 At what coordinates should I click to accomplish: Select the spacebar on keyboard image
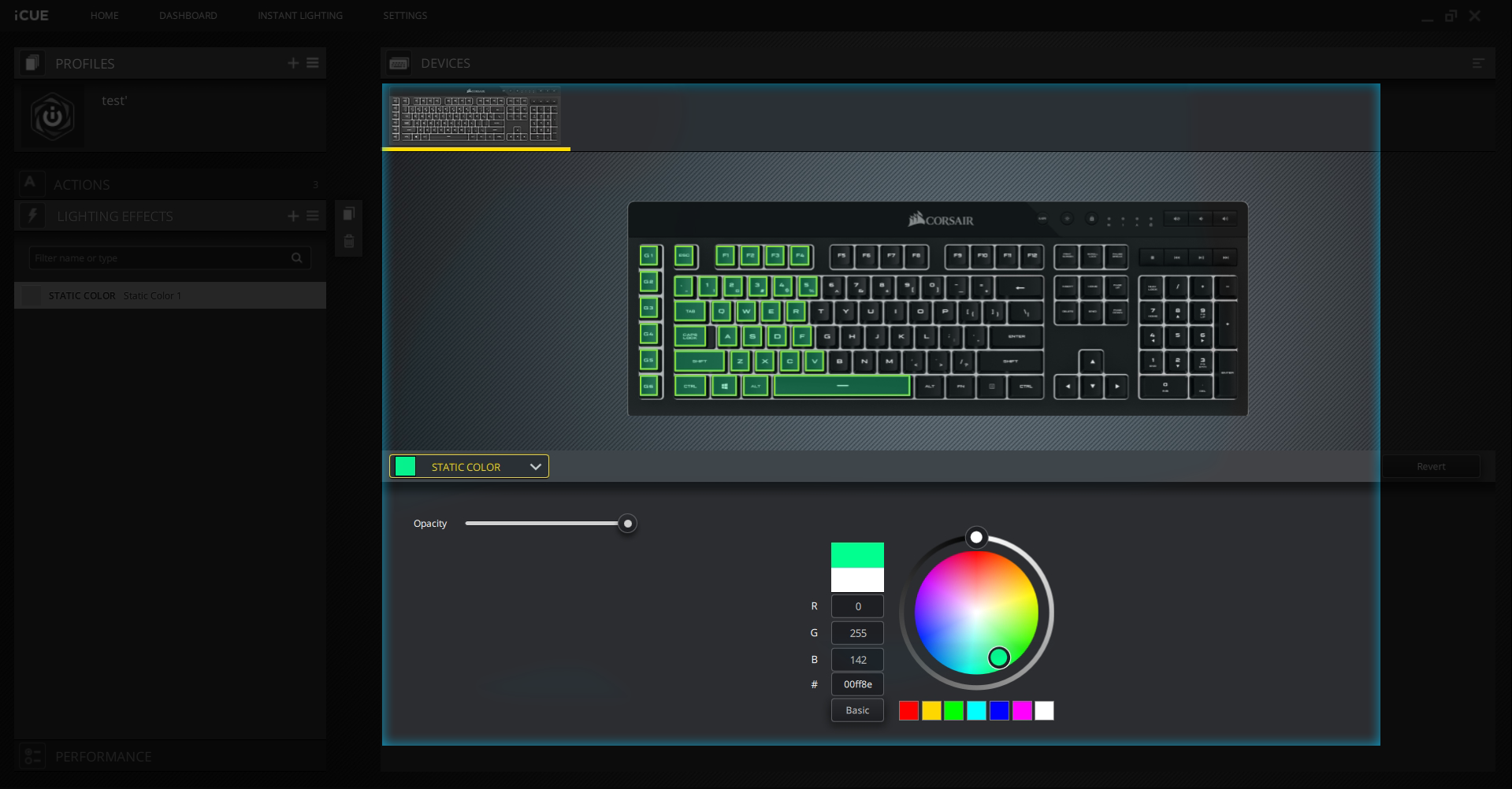[x=842, y=386]
